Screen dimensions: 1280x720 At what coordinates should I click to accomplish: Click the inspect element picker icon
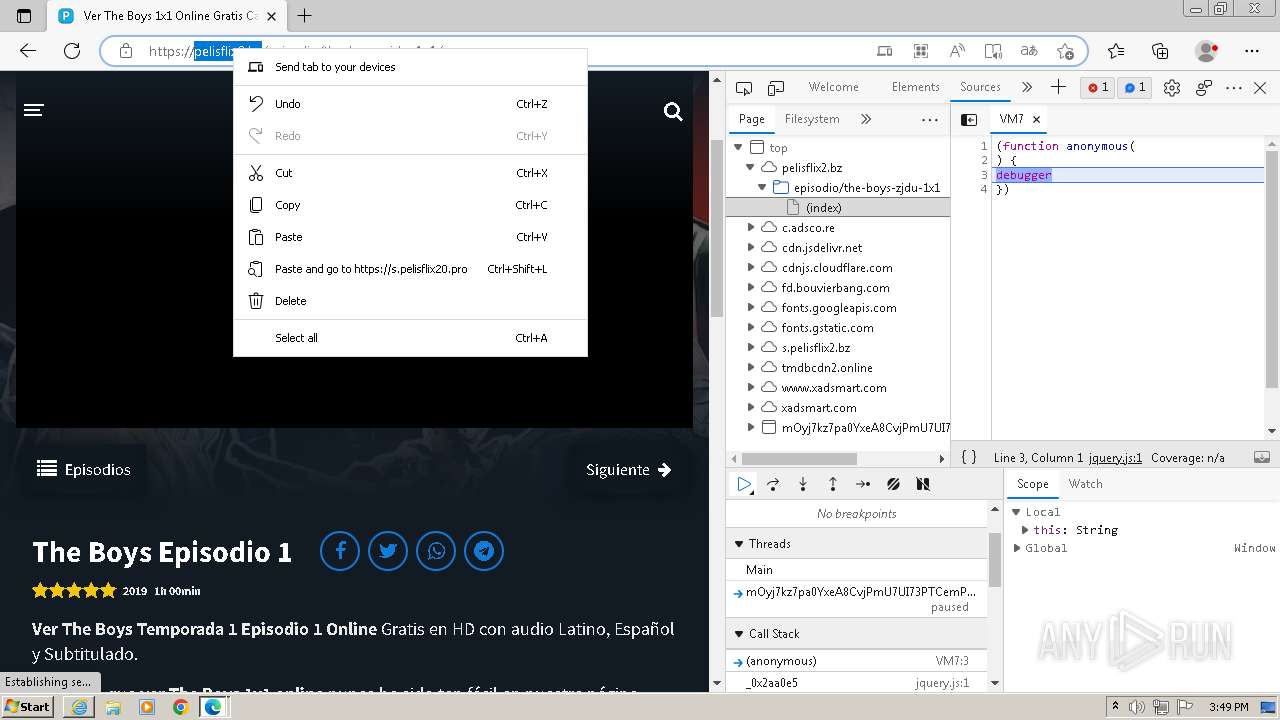[x=743, y=88]
